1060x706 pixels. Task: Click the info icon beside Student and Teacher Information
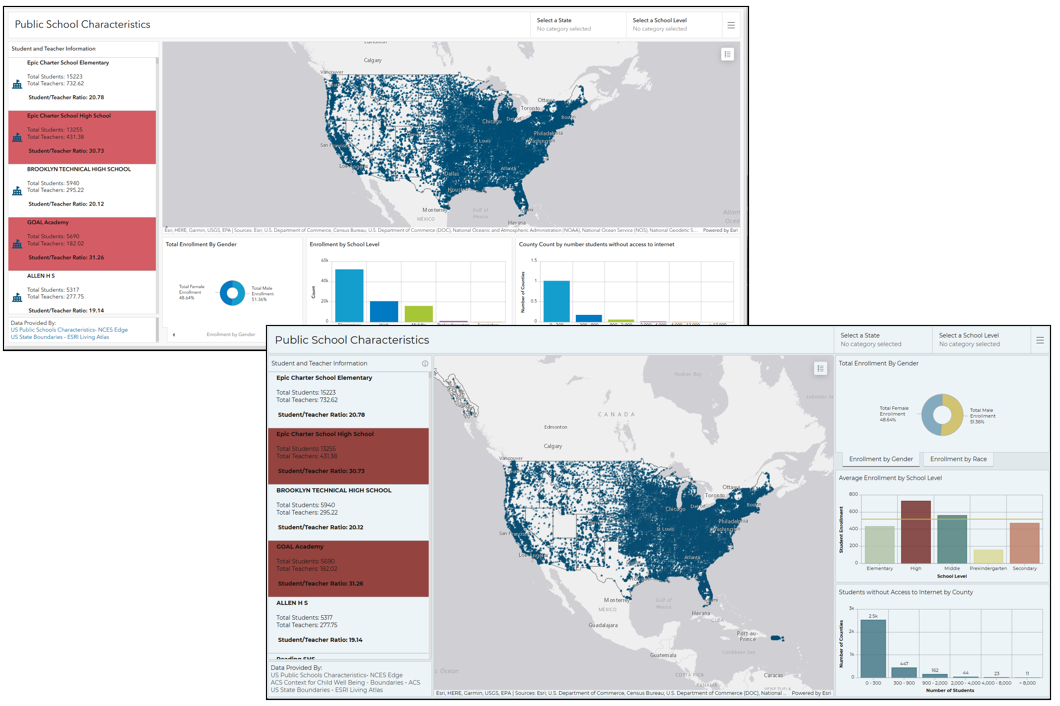click(425, 364)
